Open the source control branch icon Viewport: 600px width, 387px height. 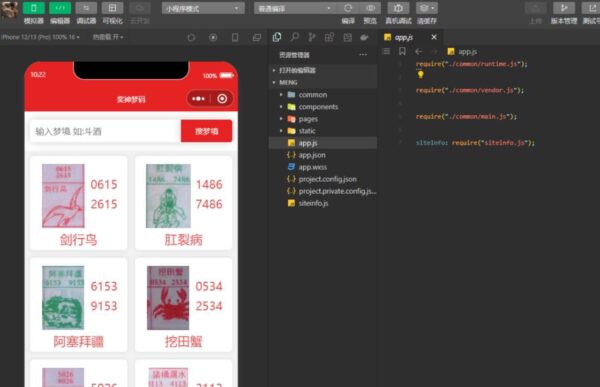click(x=312, y=37)
